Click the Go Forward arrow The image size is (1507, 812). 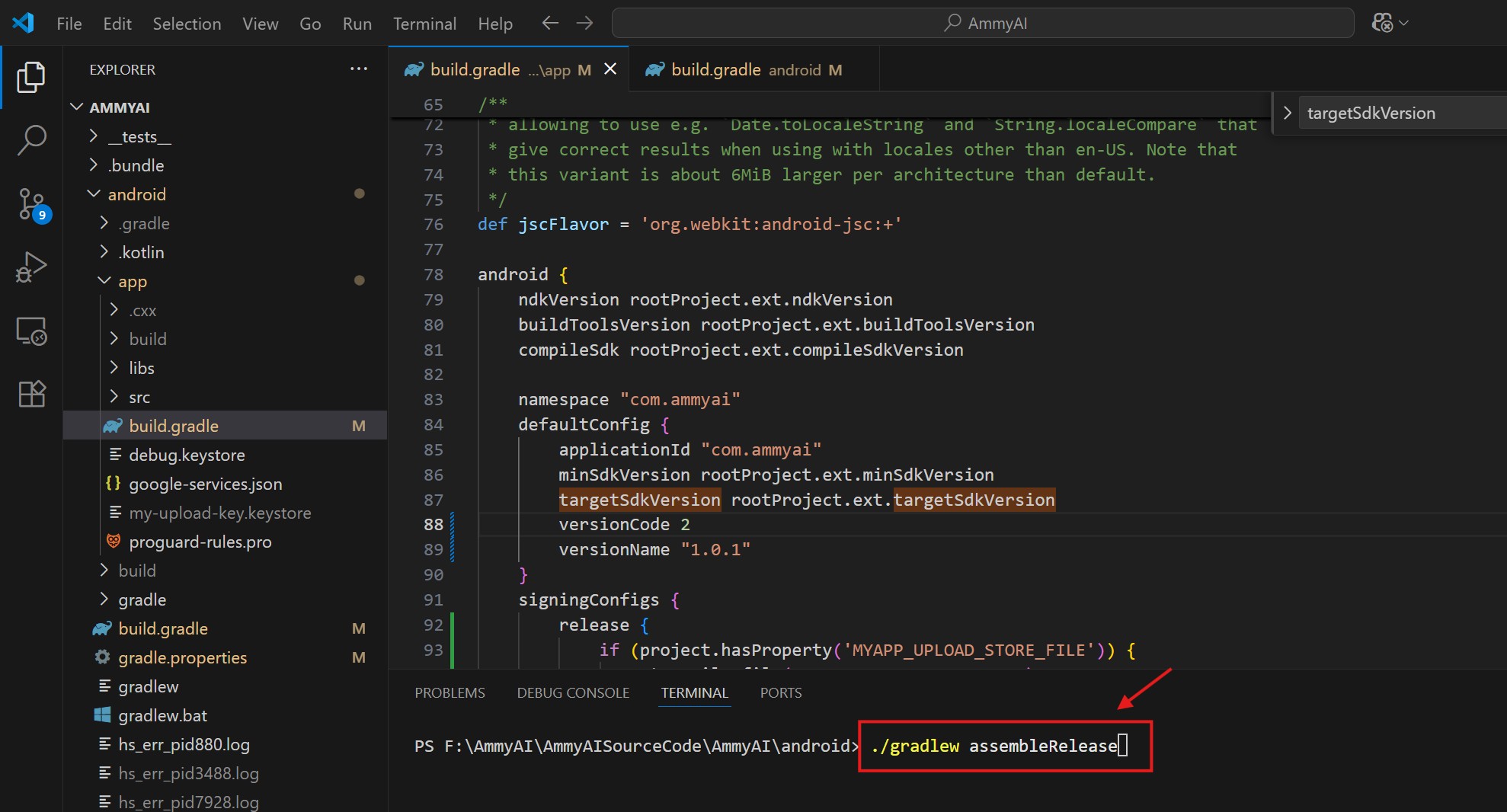pyautogui.click(x=584, y=24)
